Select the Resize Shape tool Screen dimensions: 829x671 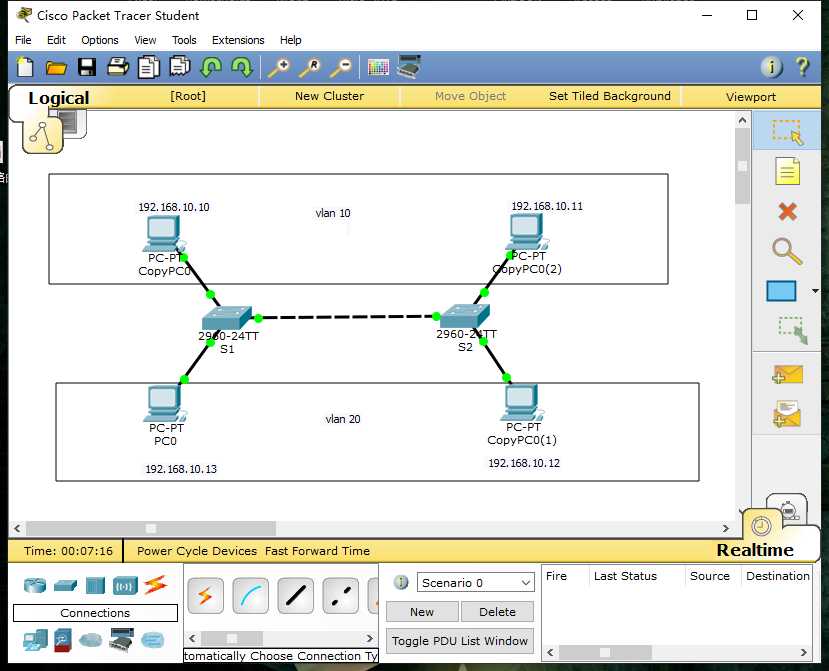tap(793, 330)
